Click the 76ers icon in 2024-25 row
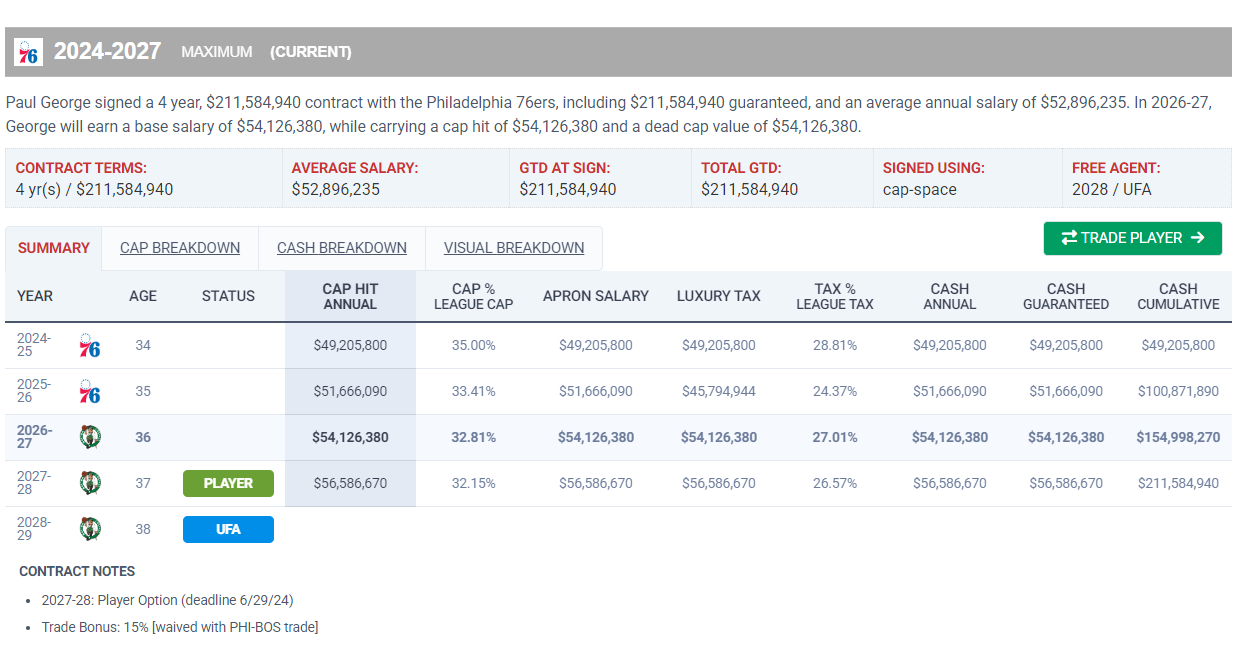1236x646 pixels. [x=90, y=345]
